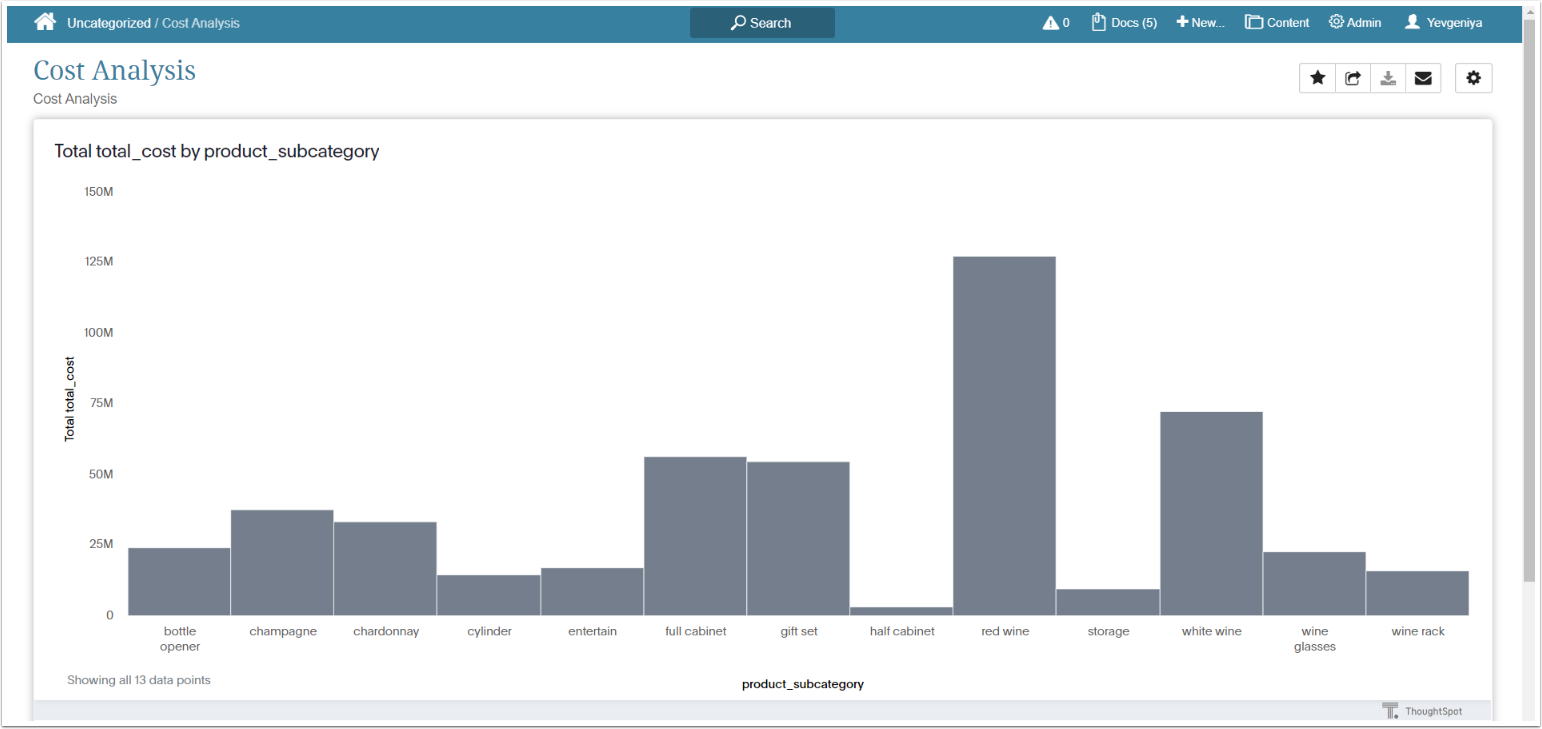Select the wine glasses bar
This screenshot has height=729, width=1542.
click(1314, 584)
